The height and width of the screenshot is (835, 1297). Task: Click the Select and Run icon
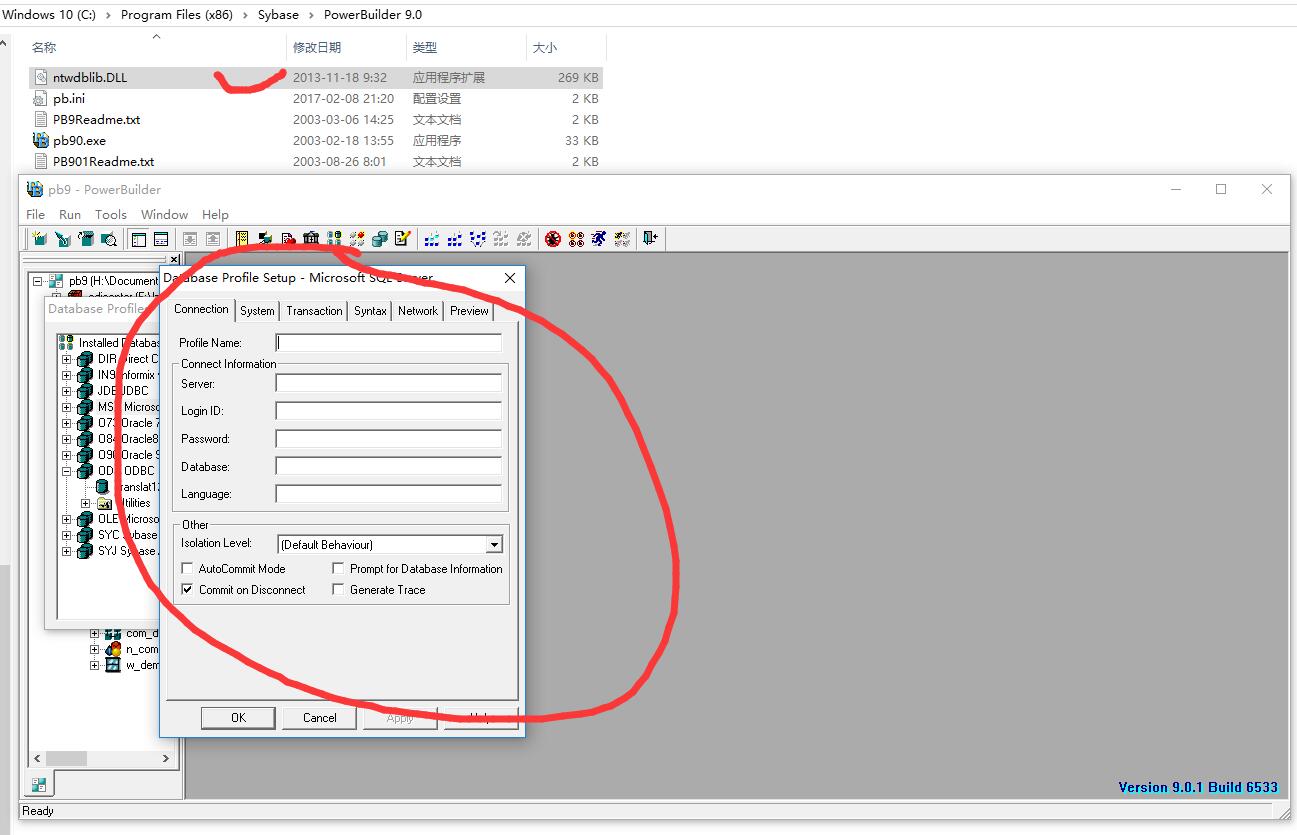(622, 239)
